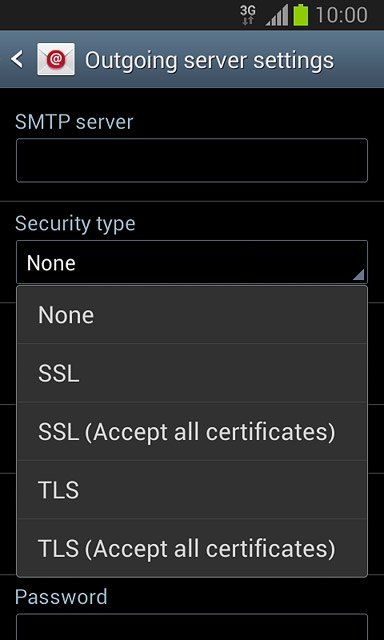Select the TLS option
This screenshot has width=384, height=640.
click(192, 490)
